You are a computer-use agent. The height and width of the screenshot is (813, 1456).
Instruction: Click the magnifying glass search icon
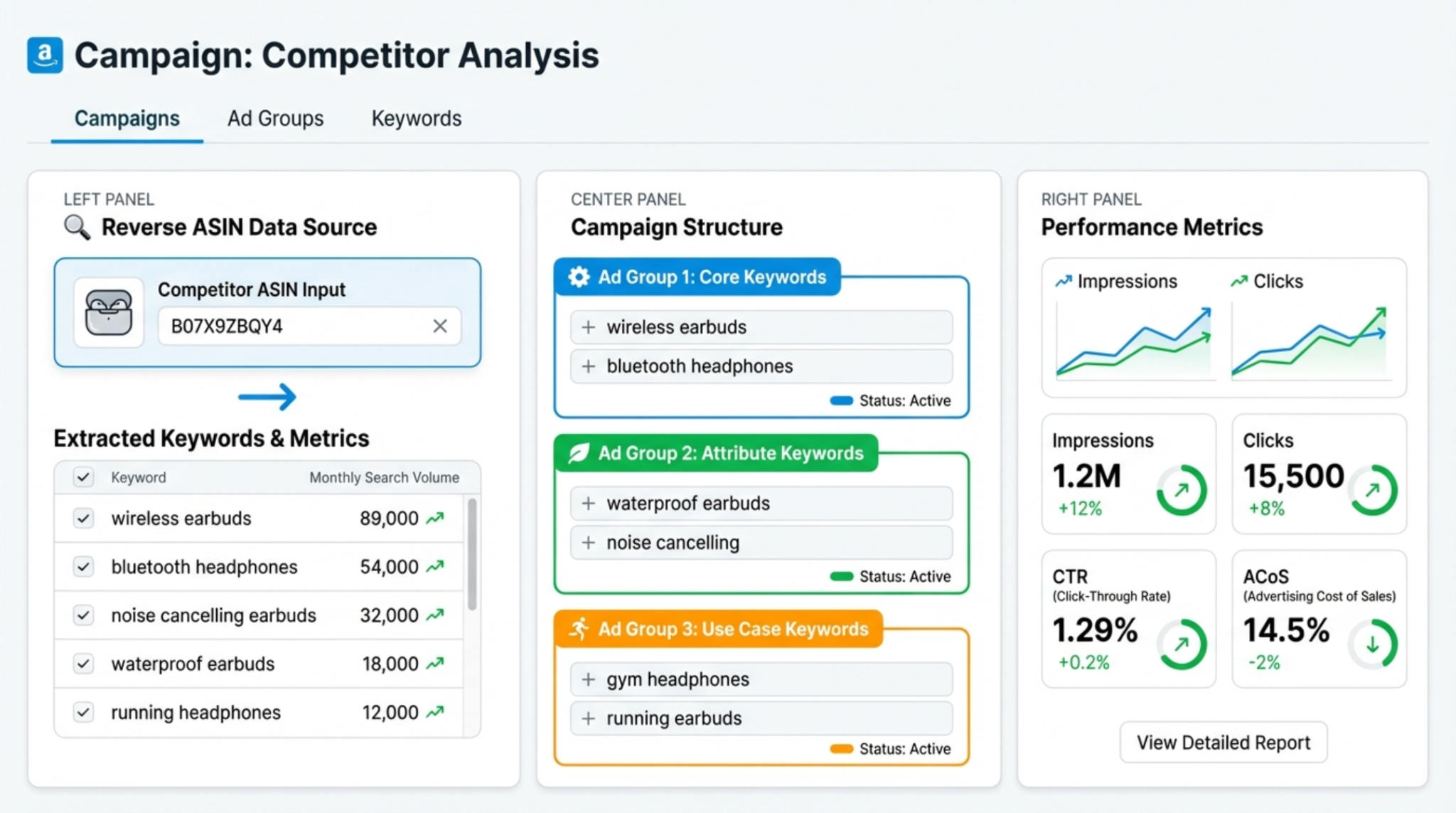click(x=77, y=228)
